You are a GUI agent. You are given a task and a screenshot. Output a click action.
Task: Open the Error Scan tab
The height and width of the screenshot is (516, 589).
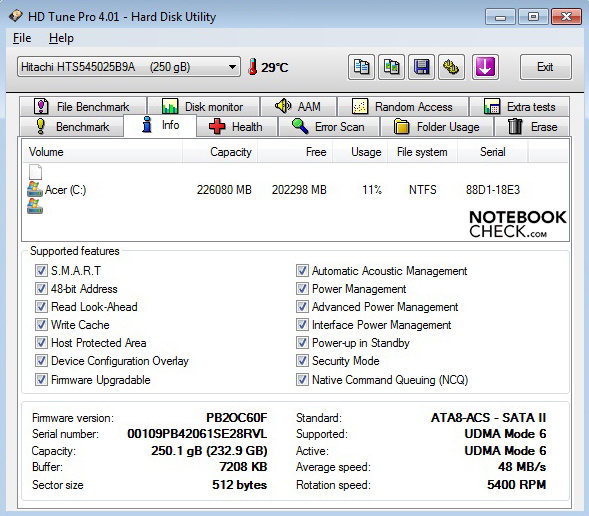coord(329,127)
